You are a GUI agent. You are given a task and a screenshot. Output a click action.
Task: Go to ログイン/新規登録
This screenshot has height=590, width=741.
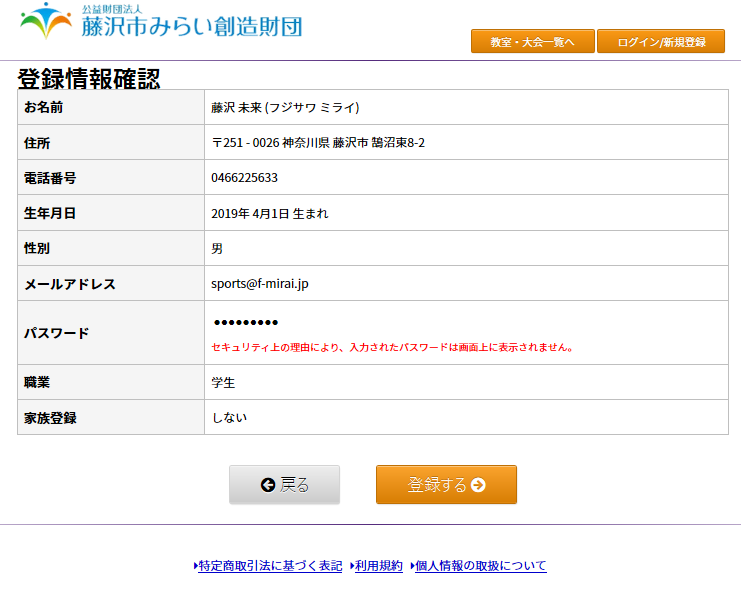point(661,42)
